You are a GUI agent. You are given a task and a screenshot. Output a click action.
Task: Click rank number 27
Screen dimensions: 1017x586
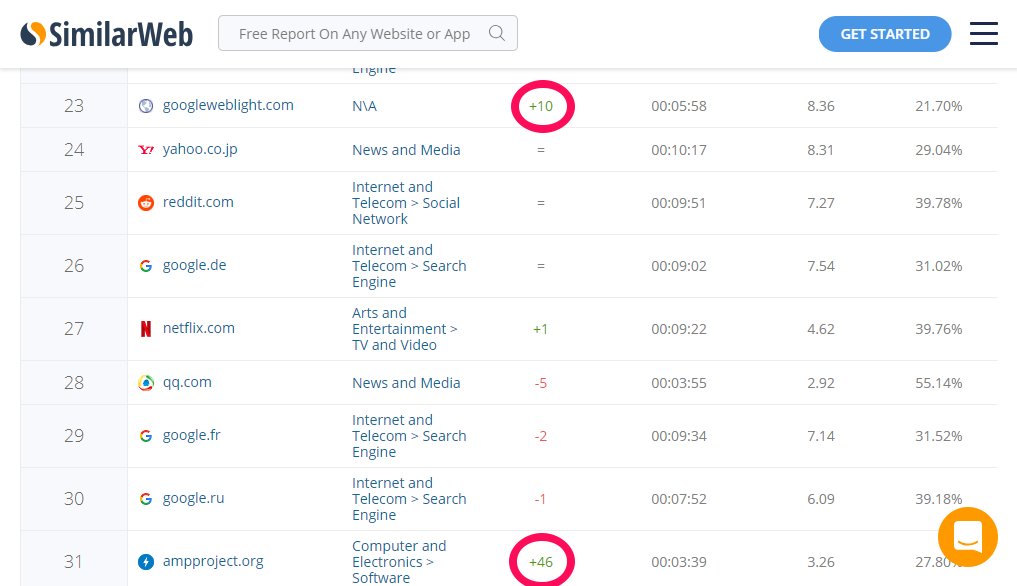click(74, 329)
